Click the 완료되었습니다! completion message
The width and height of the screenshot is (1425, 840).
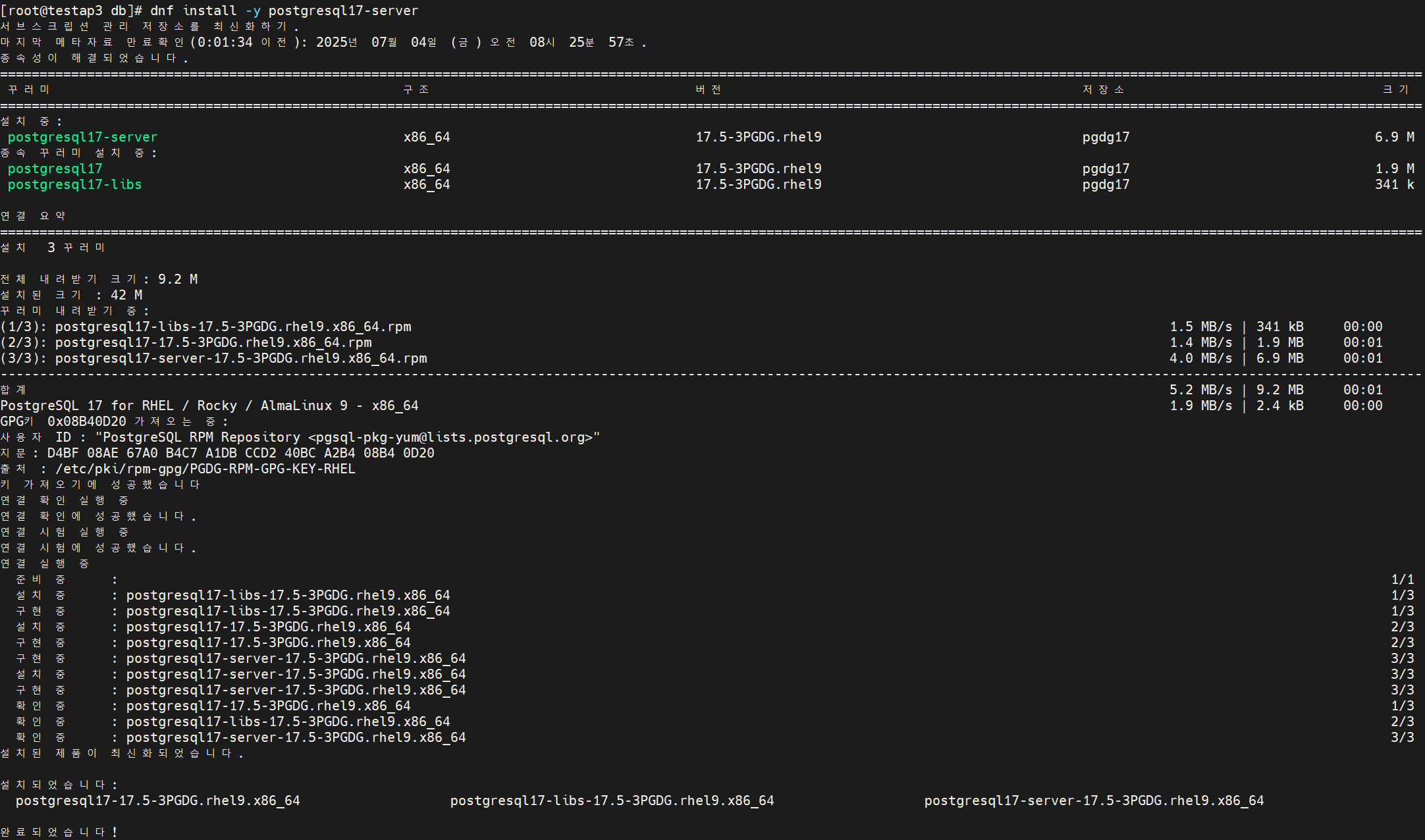click(x=59, y=832)
